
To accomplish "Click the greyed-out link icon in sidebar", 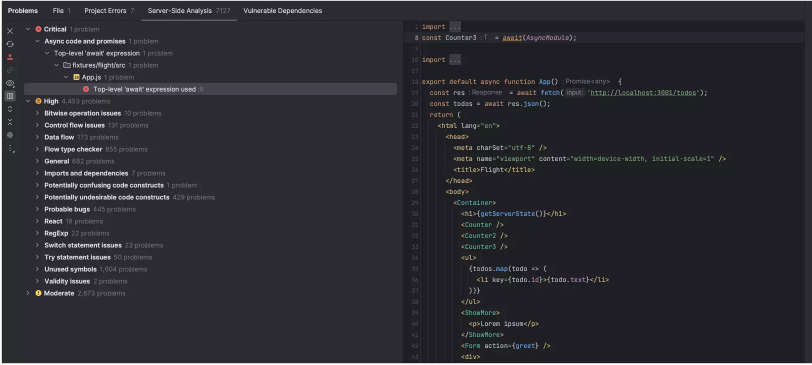I will click(10, 70).
